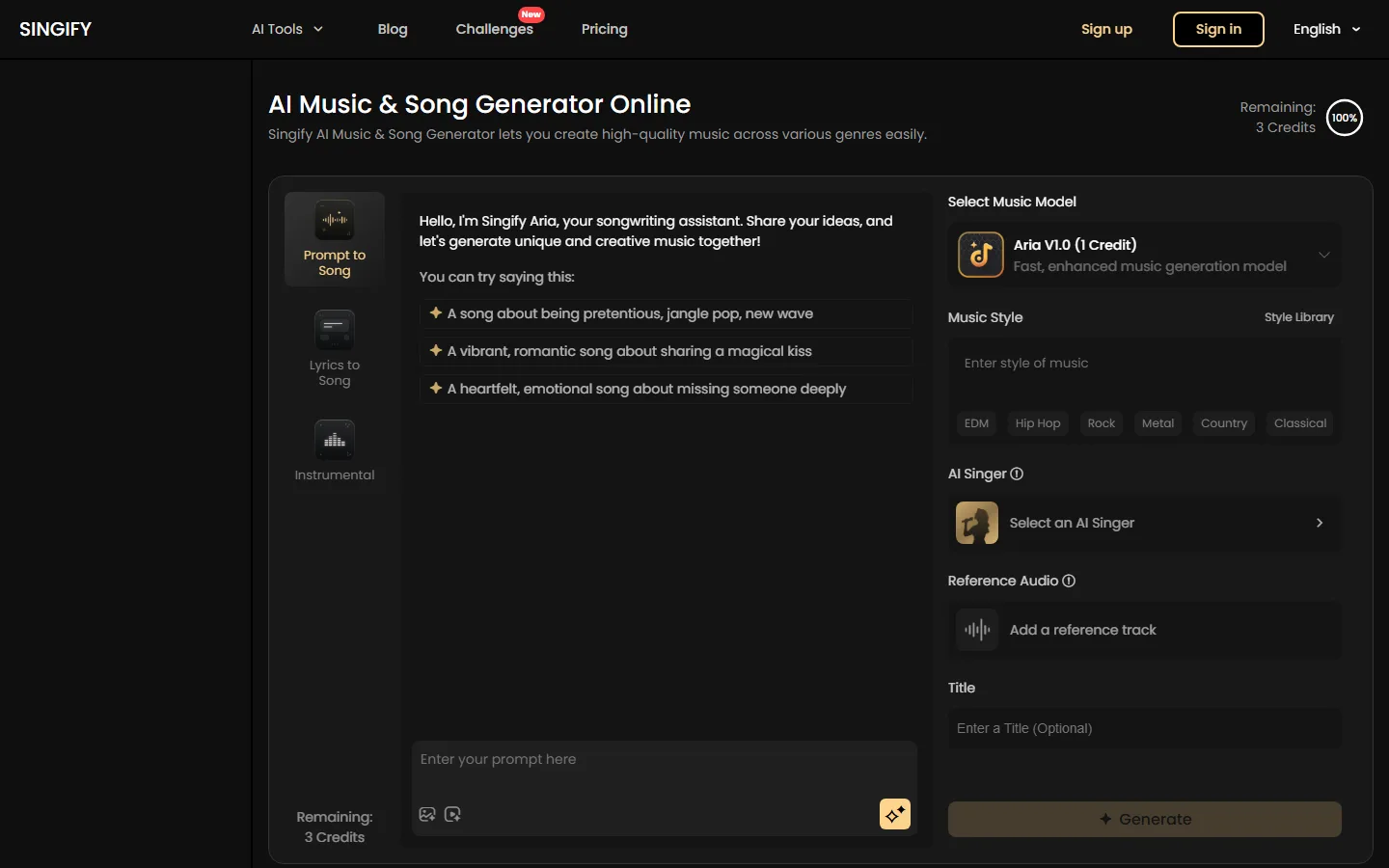Image resolution: width=1389 pixels, height=868 pixels.
Task: Click the Generate button
Action: click(x=1145, y=819)
